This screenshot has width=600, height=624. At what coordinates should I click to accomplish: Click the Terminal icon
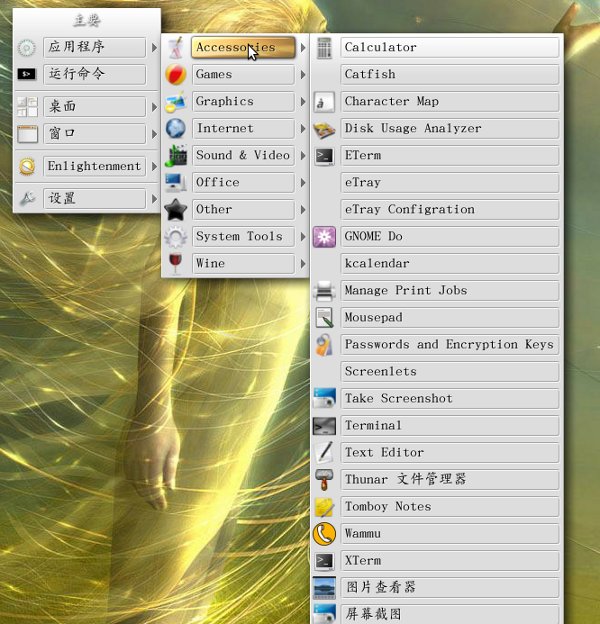pyautogui.click(x=324, y=426)
